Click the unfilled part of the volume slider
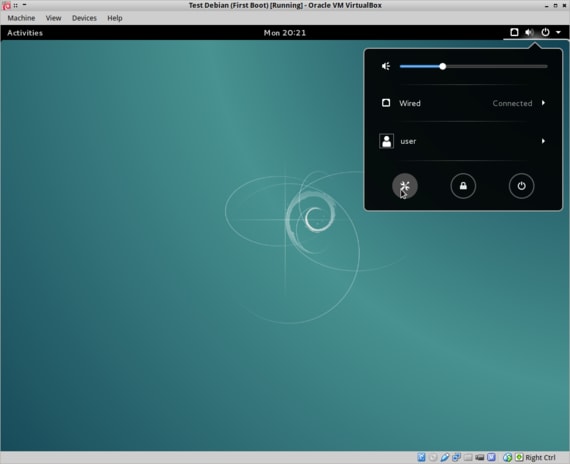 pyautogui.click(x=497, y=66)
